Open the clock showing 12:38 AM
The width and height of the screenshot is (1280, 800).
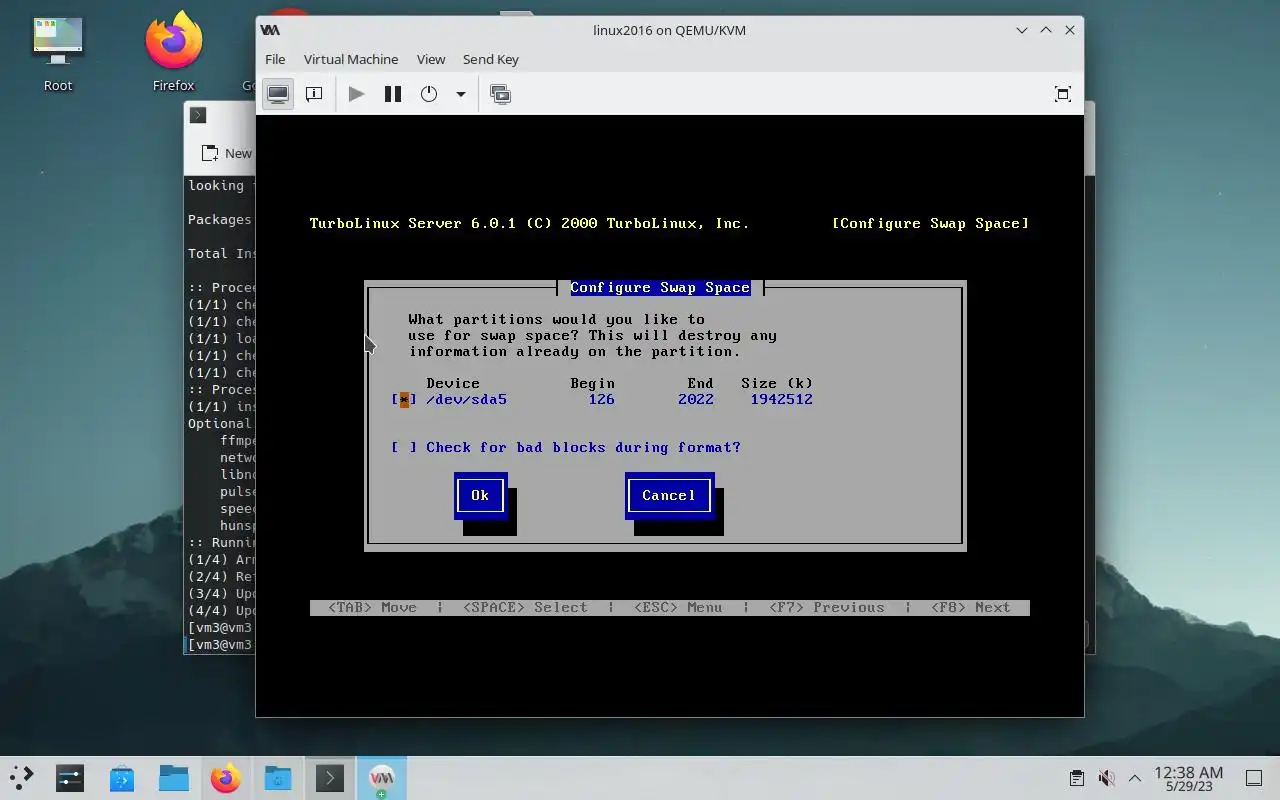tap(1188, 778)
